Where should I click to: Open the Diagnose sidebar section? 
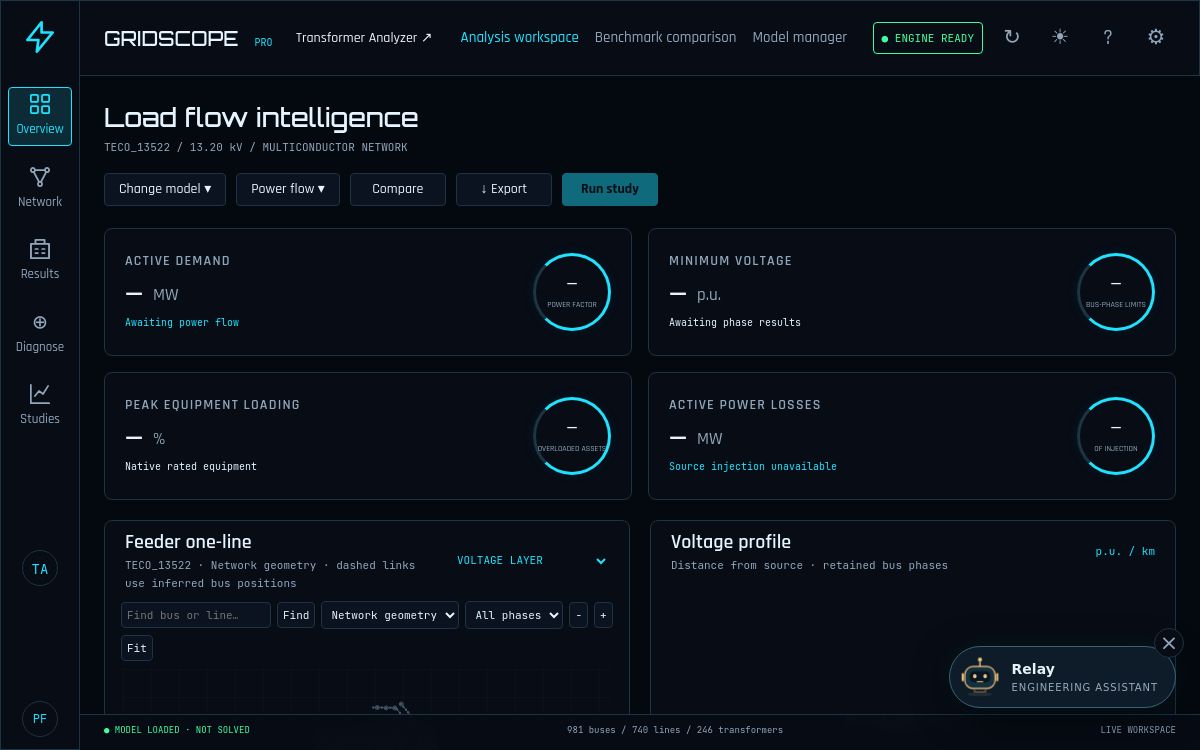point(40,333)
